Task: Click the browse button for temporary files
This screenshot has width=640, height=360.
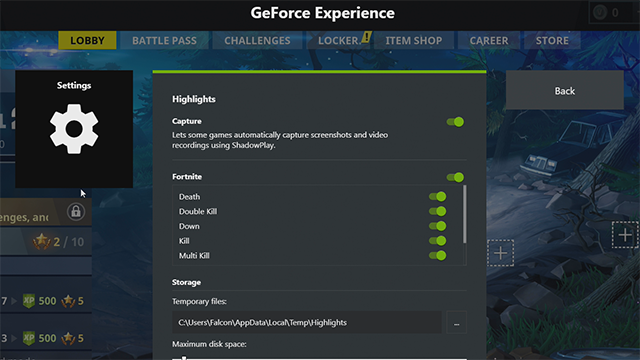Action: pyautogui.click(x=457, y=322)
